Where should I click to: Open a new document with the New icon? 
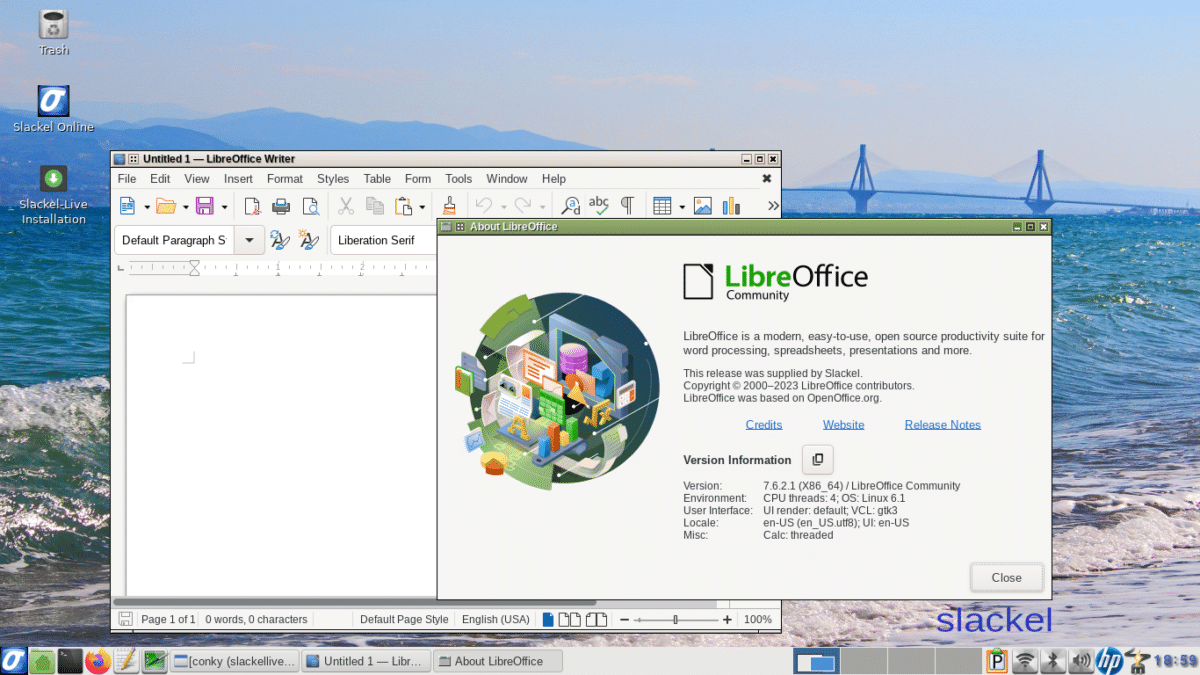tap(126, 206)
